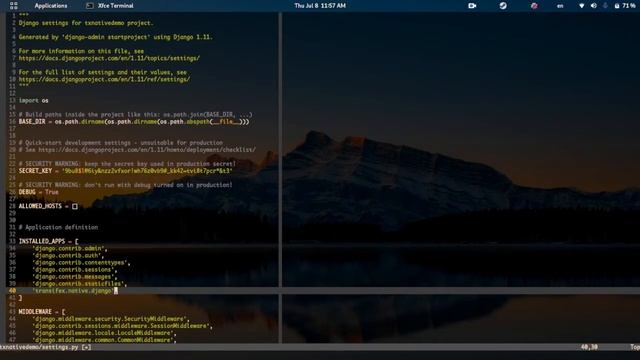Screen dimensions: 640x360
Task: Click the 'django.contrib.staticfiles' entry
Action: pyautogui.click(x=80, y=284)
